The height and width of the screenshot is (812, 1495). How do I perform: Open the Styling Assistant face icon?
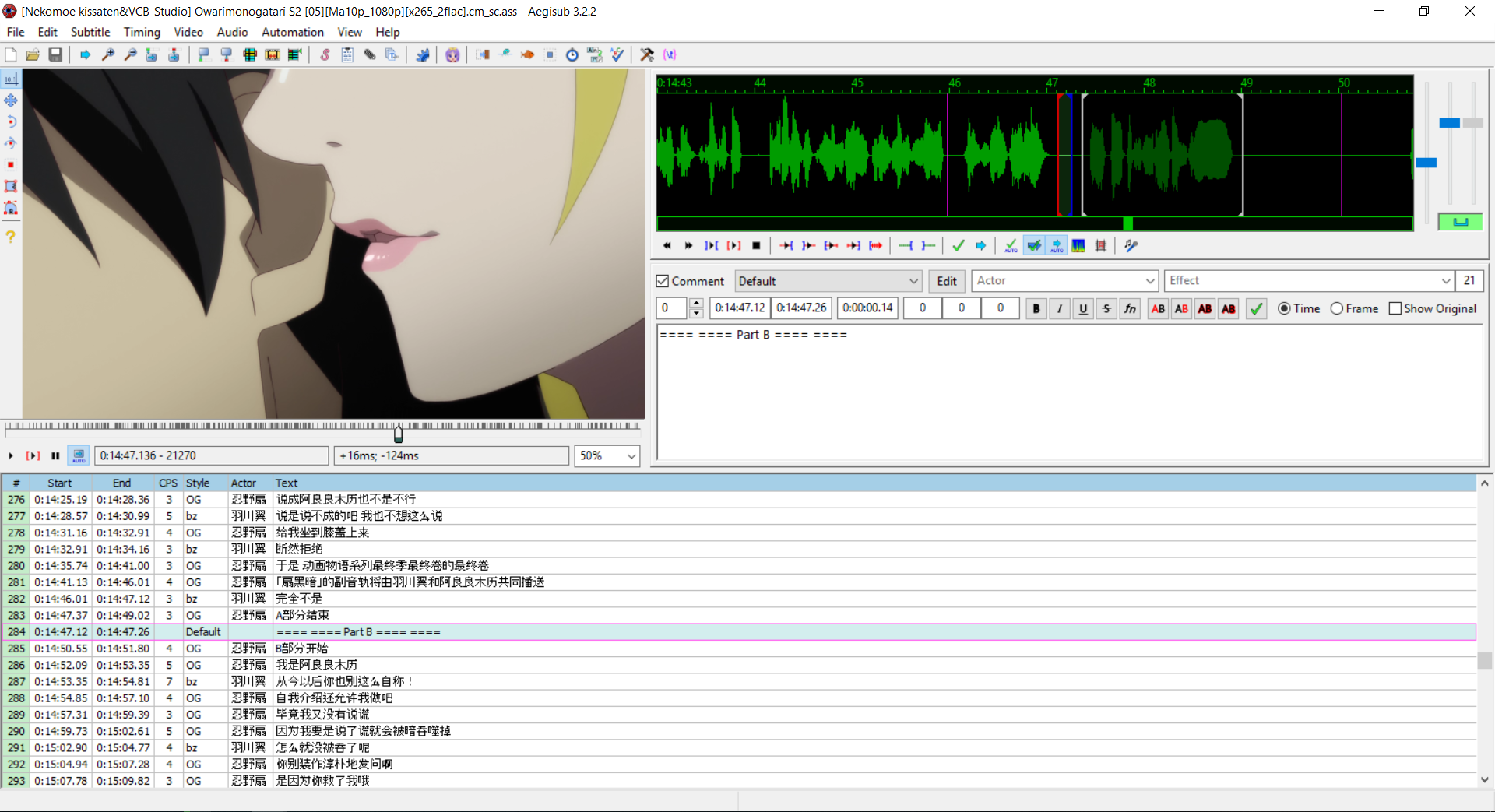[x=452, y=54]
